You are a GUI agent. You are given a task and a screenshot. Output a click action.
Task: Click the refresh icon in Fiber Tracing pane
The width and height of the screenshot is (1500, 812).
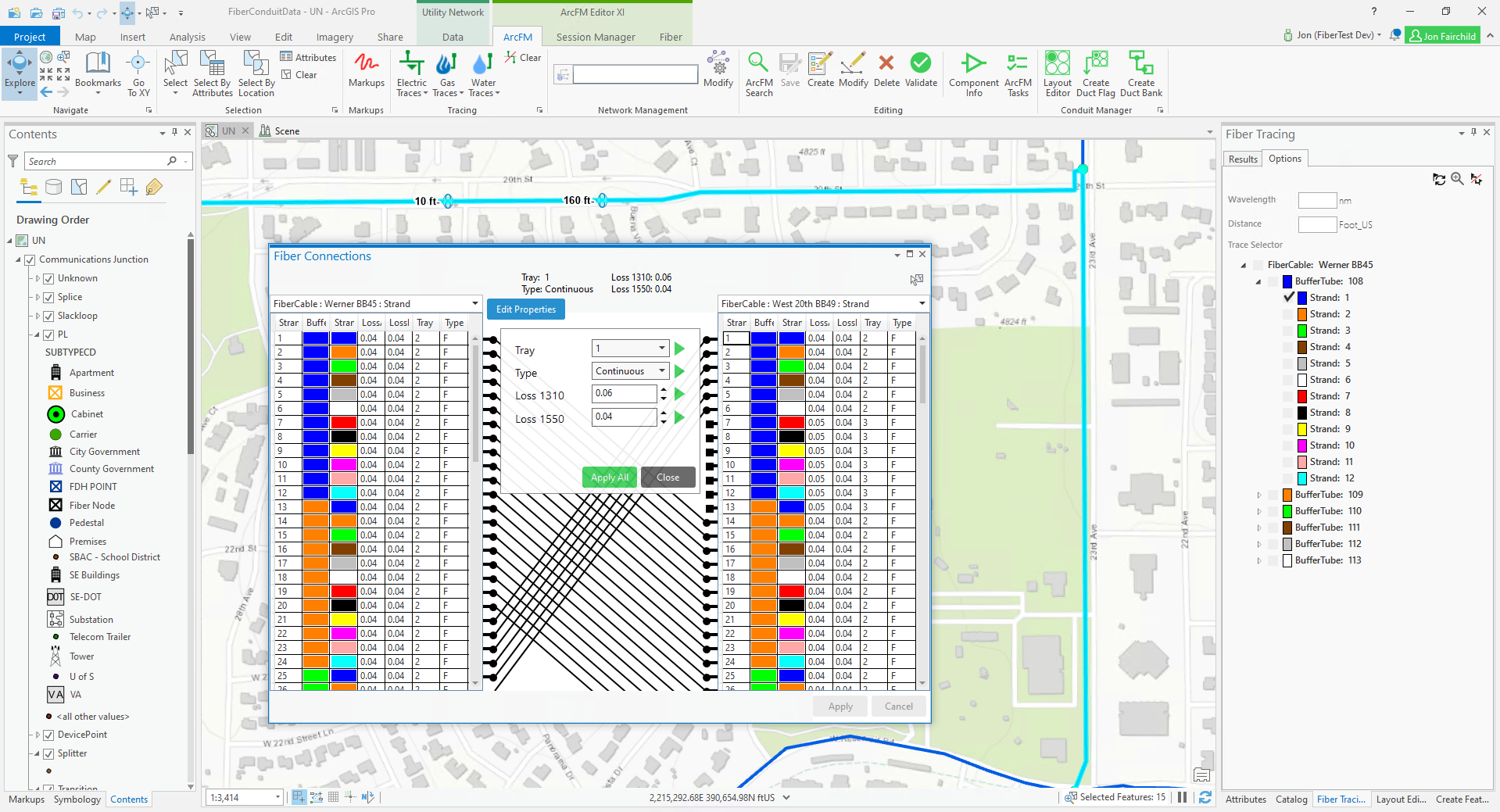pos(1439,179)
